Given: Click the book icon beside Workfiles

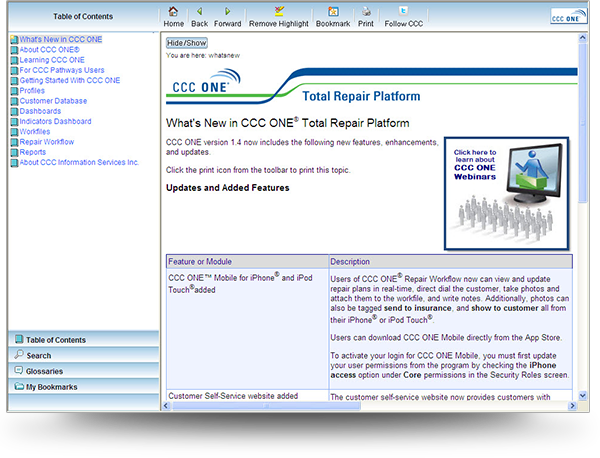Looking at the screenshot, I should coord(14,132).
